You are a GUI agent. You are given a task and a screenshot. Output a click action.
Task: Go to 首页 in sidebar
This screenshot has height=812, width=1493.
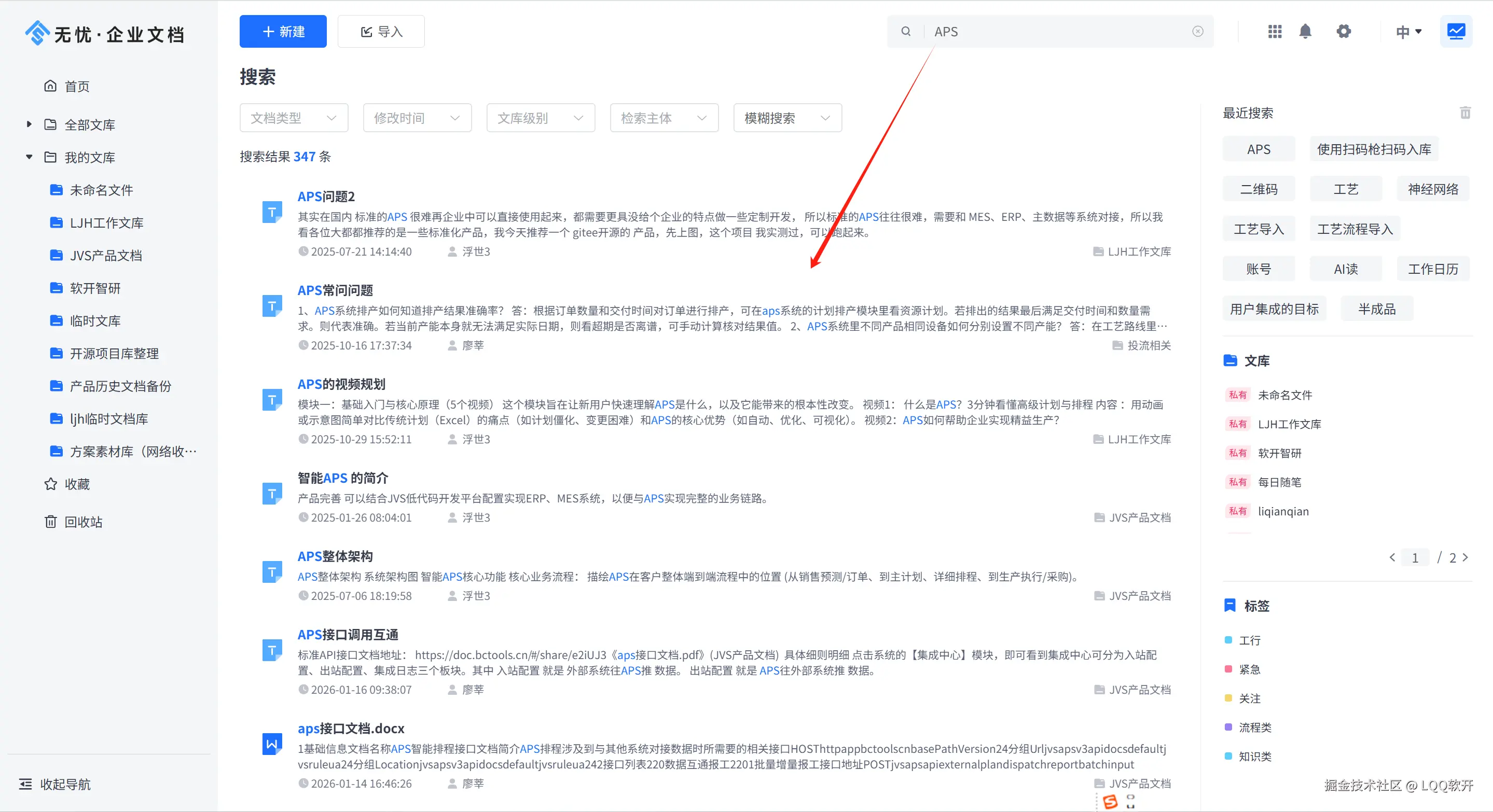[x=76, y=86]
